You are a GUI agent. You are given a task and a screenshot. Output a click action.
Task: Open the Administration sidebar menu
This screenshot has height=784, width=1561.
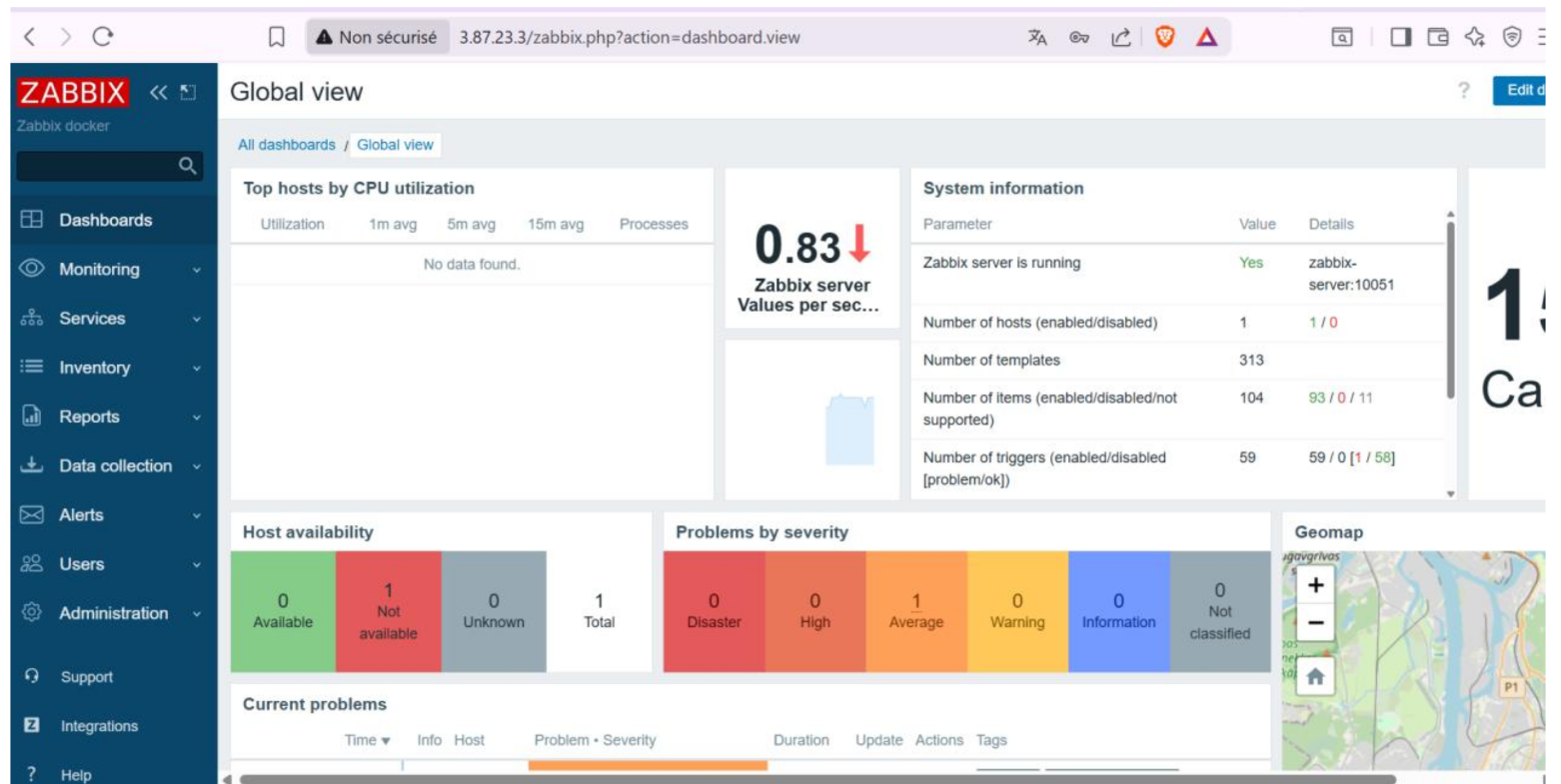pos(114,613)
